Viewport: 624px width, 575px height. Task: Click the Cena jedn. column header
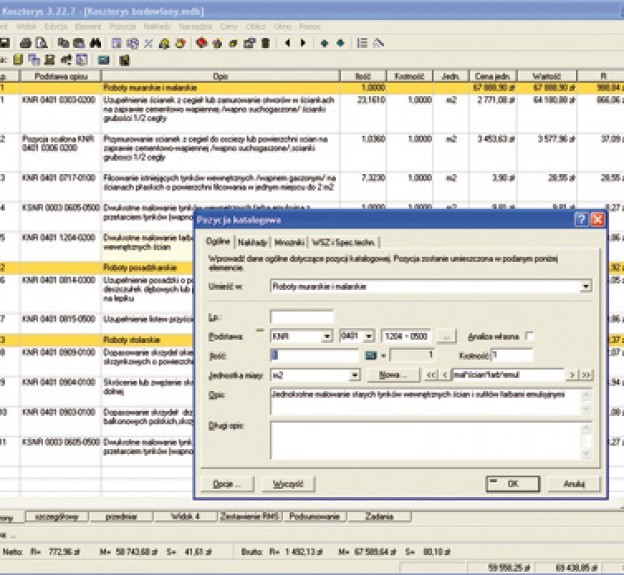coord(493,76)
